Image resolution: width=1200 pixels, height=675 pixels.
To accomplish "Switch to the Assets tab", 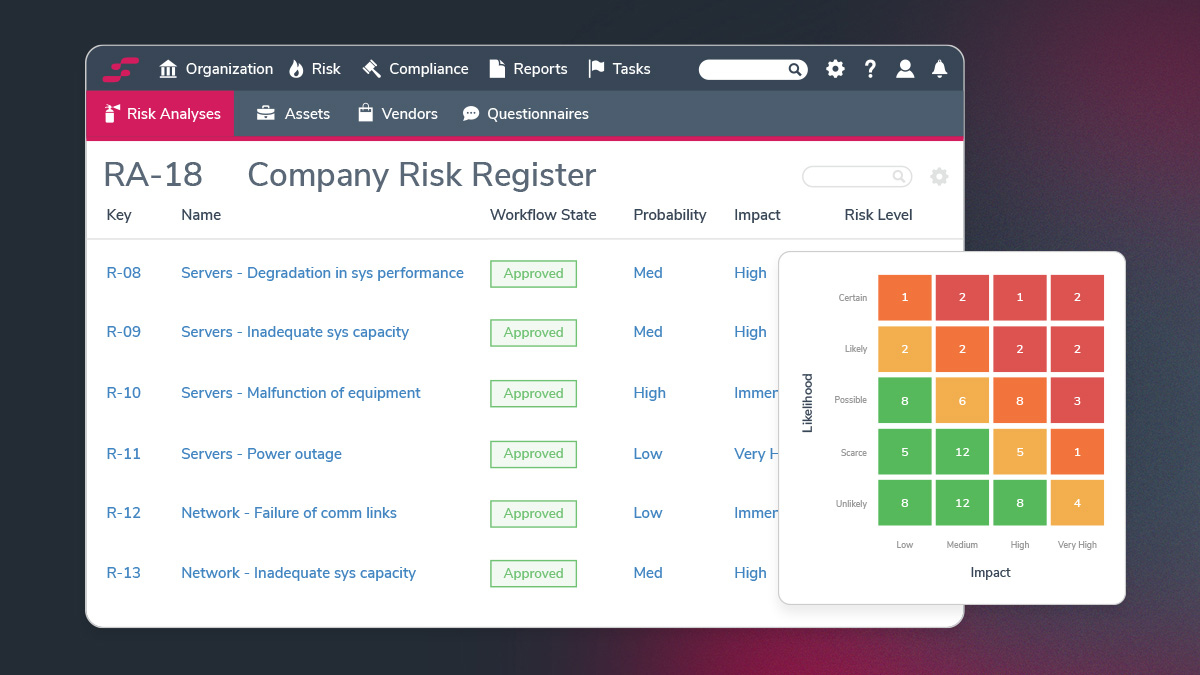I will tap(293, 113).
